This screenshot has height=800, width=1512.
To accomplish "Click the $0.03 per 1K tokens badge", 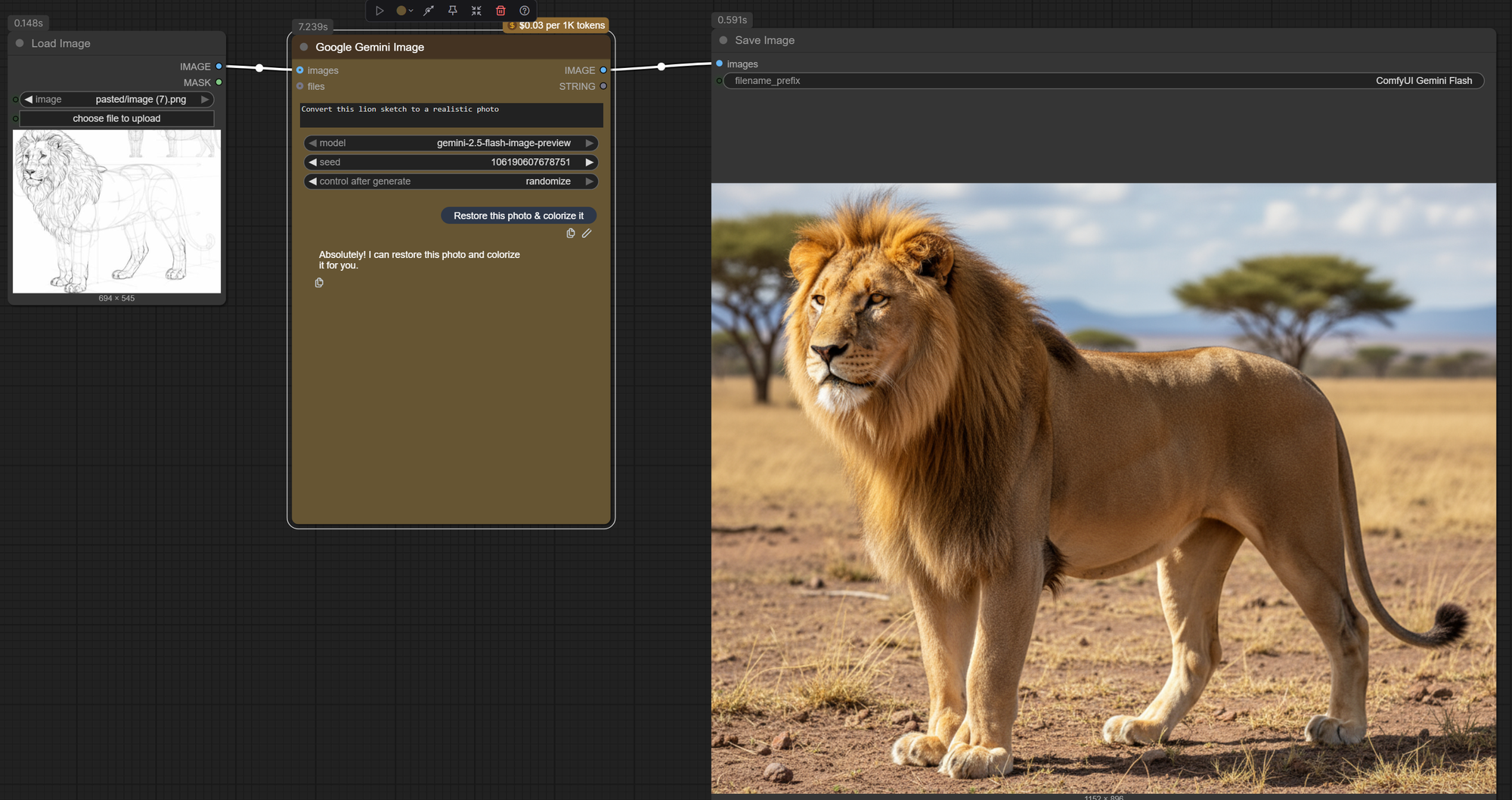I will pos(555,25).
